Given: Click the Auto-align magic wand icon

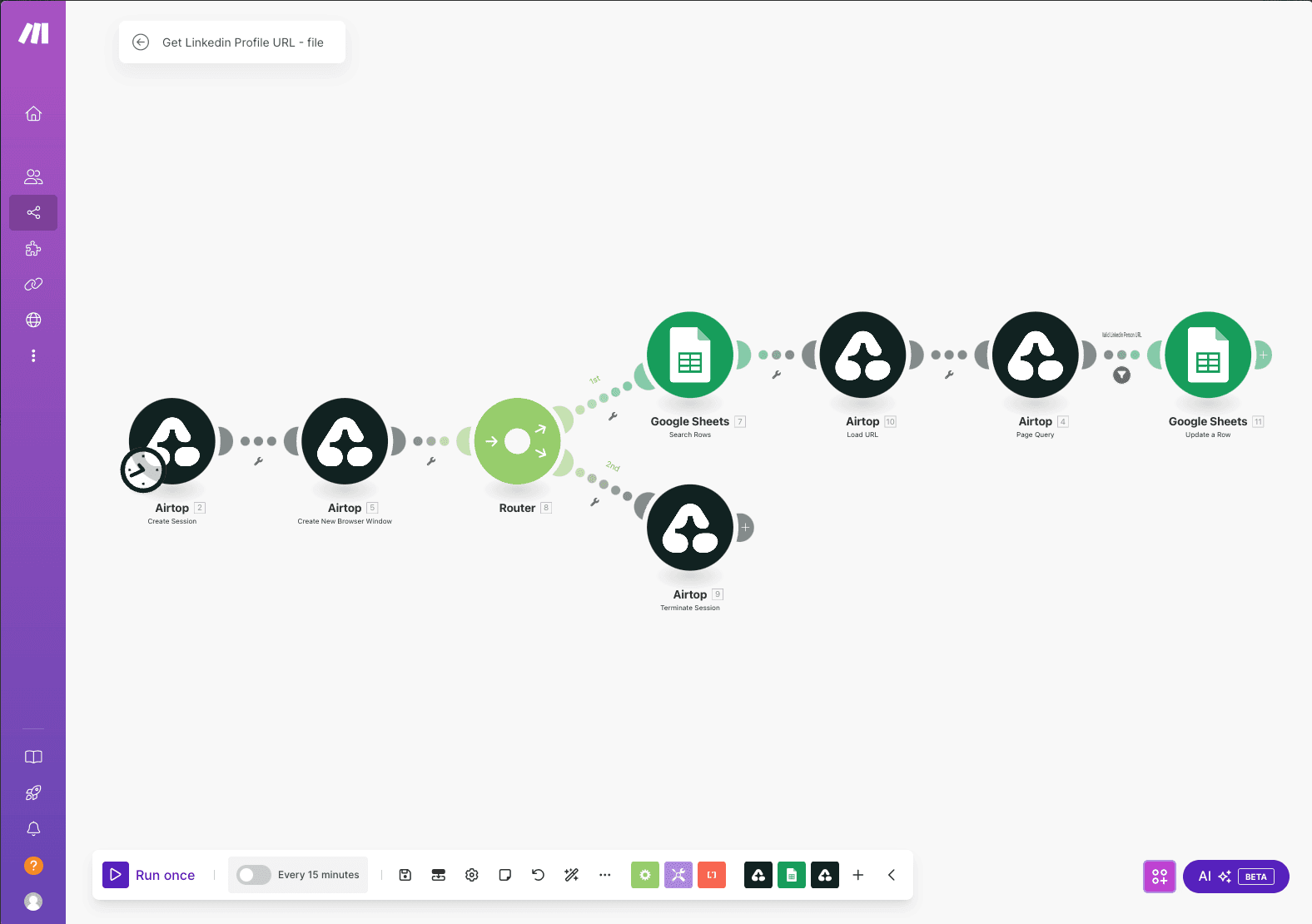Looking at the screenshot, I should (x=572, y=875).
